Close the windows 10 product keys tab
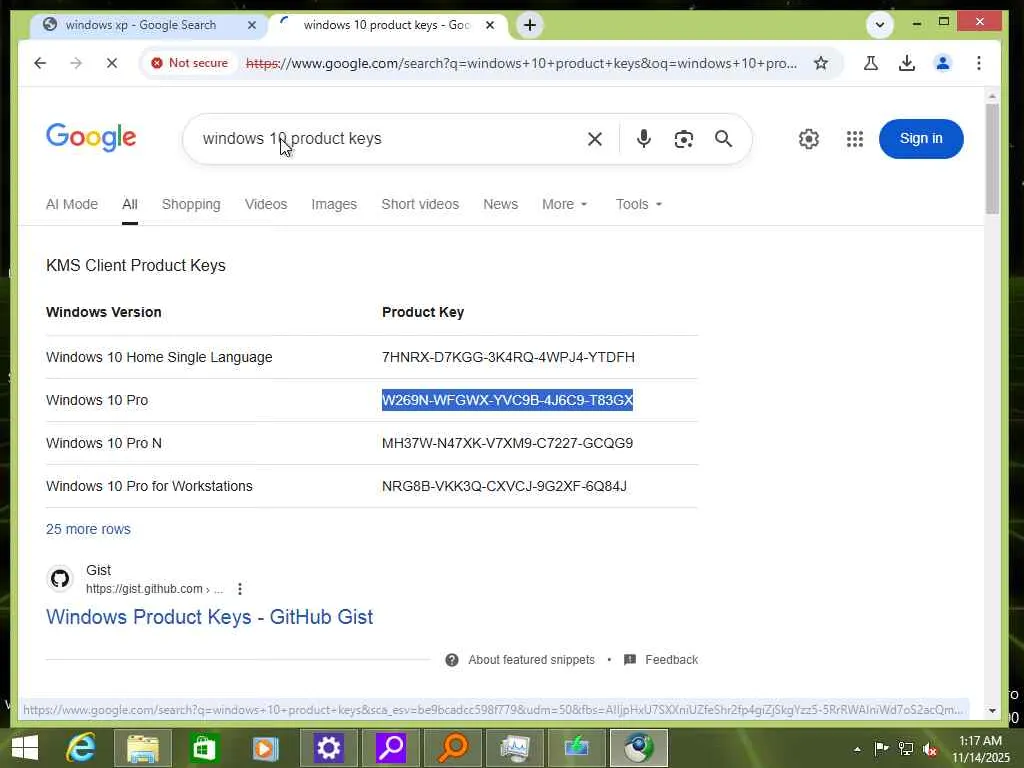The image size is (1024, 768). (x=490, y=25)
